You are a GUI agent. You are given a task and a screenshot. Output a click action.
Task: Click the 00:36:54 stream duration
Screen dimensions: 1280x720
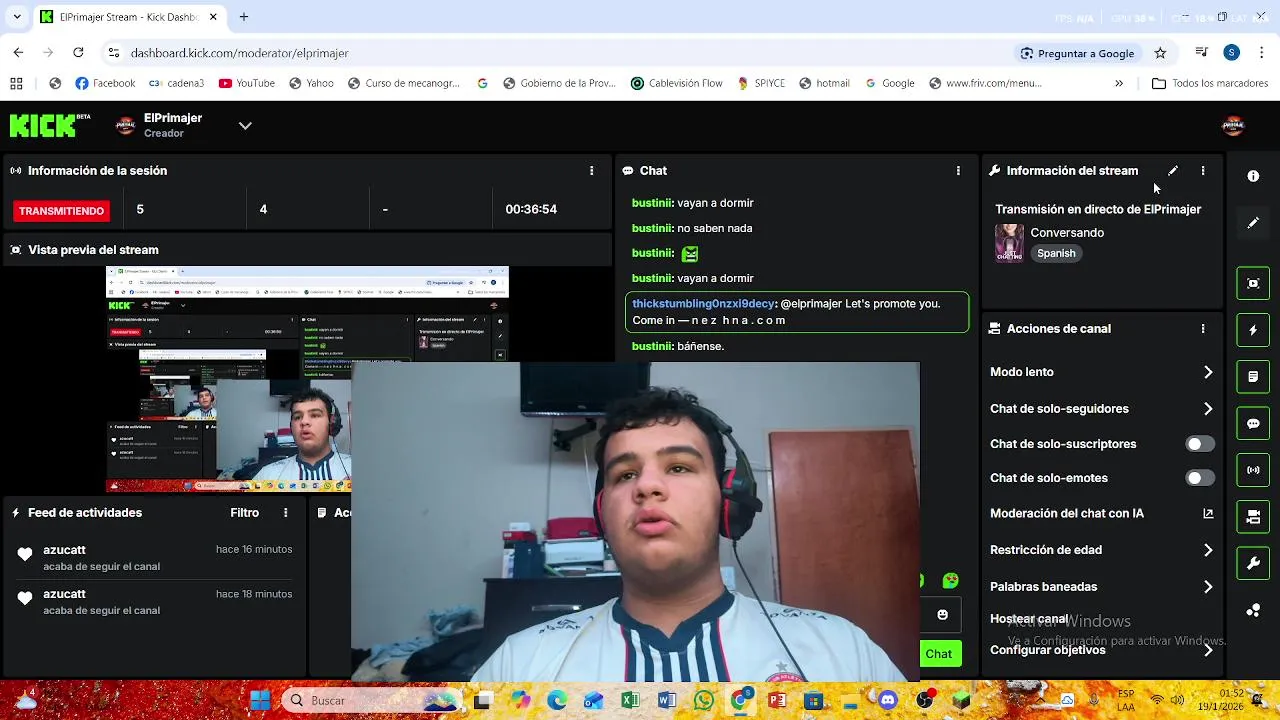coord(531,209)
